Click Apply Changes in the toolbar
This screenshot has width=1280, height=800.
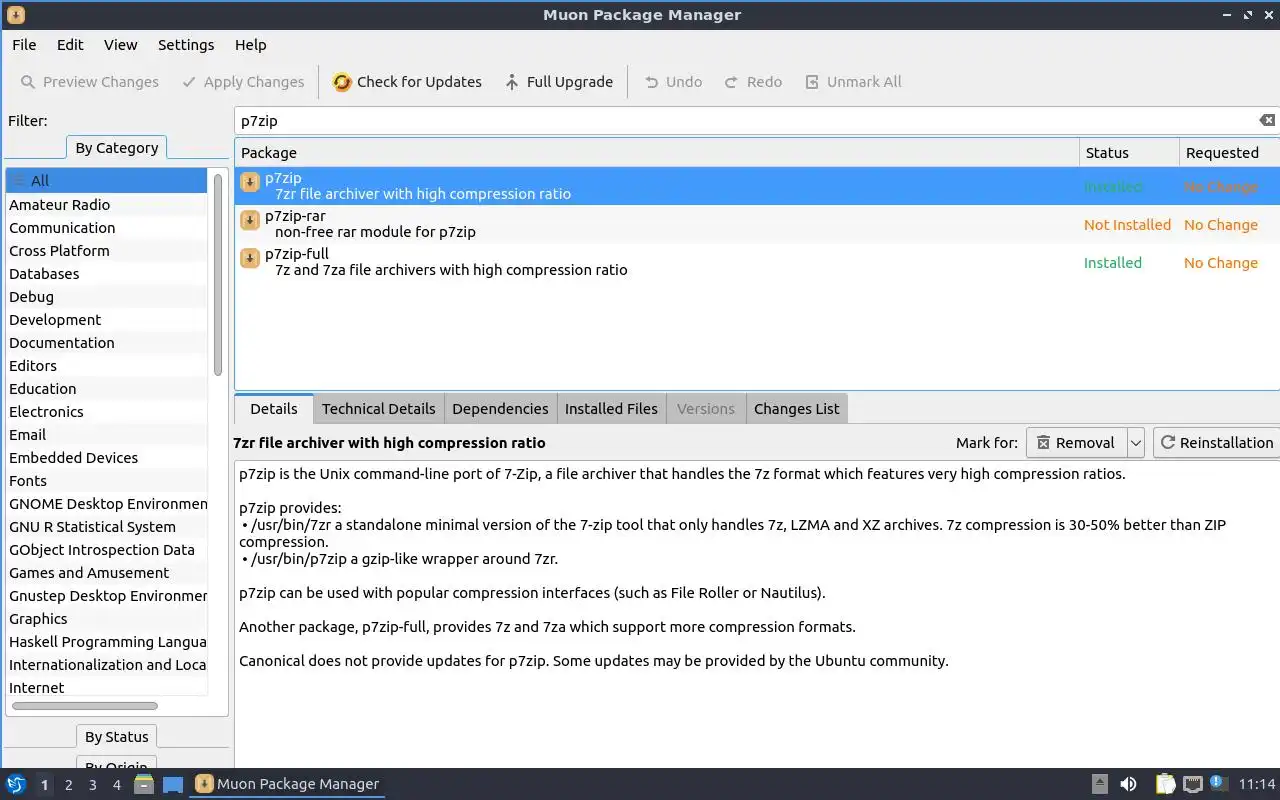click(x=243, y=82)
